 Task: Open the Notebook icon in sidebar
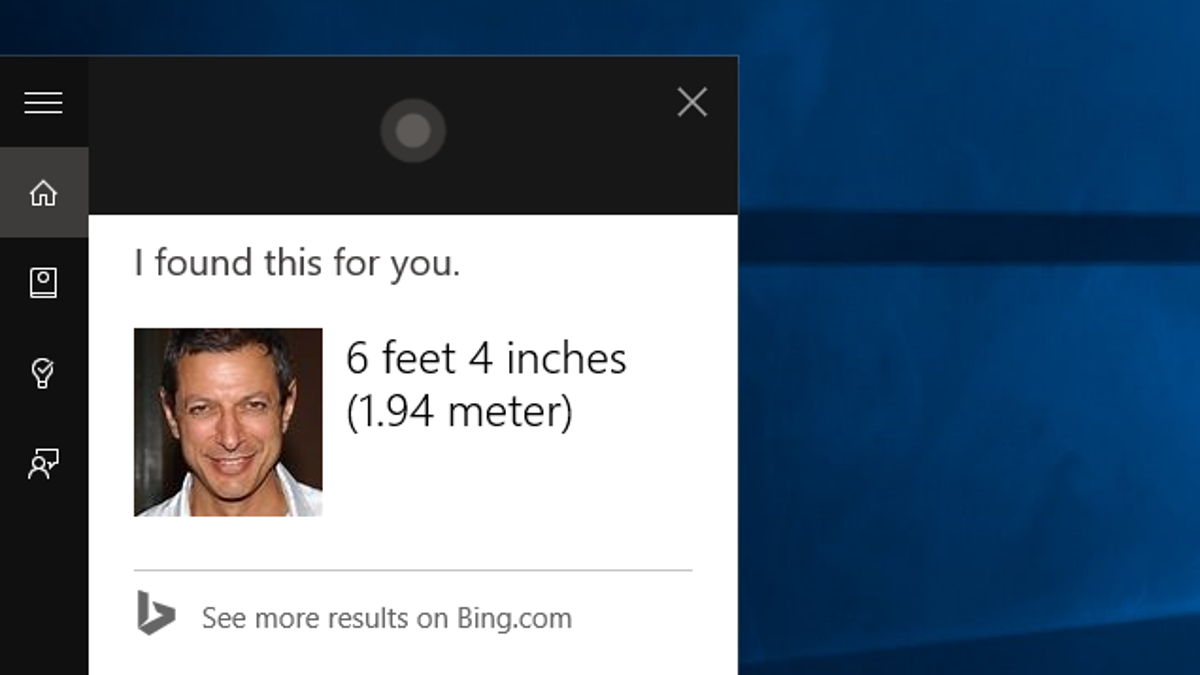(43, 283)
